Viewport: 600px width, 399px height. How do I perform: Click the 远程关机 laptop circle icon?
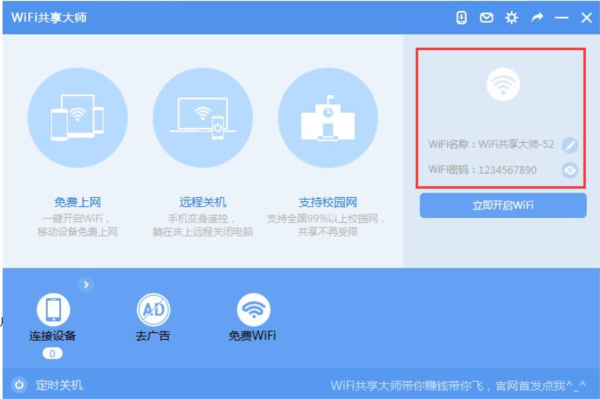pos(203,118)
